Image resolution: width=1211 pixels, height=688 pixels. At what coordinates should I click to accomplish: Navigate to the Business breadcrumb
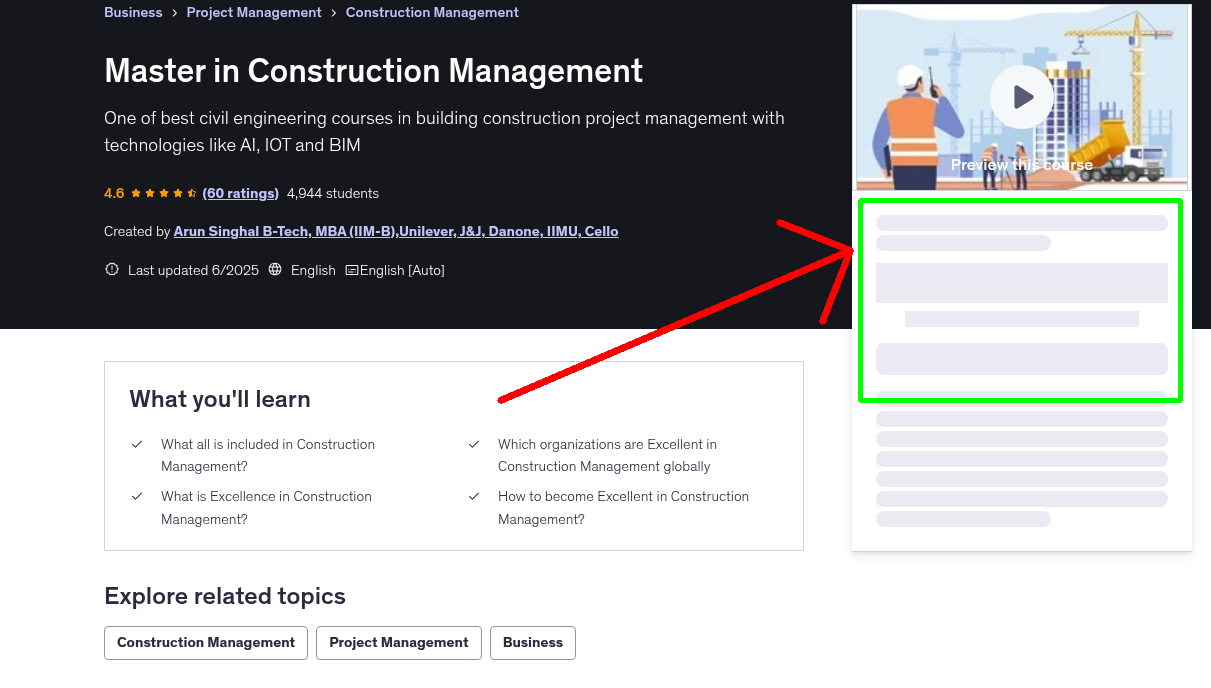133,12
